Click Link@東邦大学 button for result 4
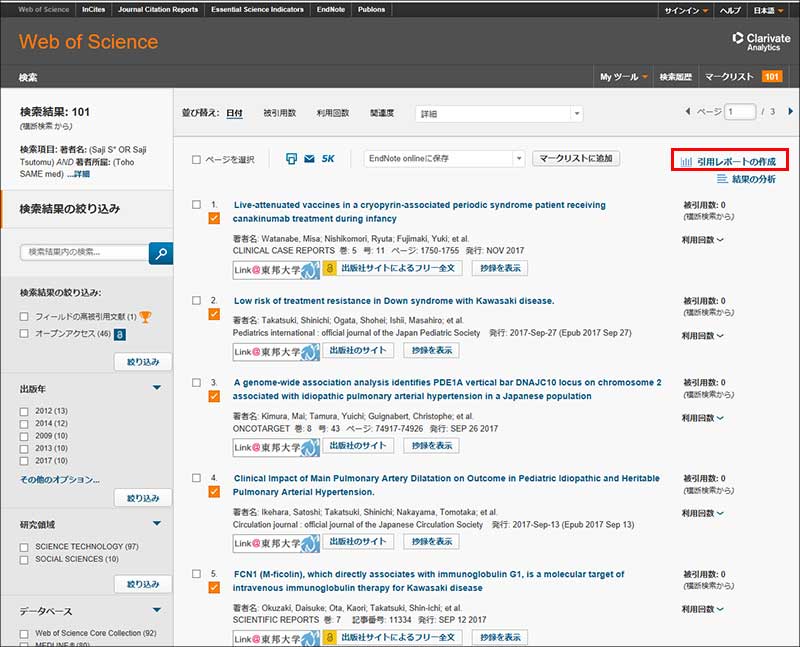This screenshot has height=647, width=800. (277, 543)
